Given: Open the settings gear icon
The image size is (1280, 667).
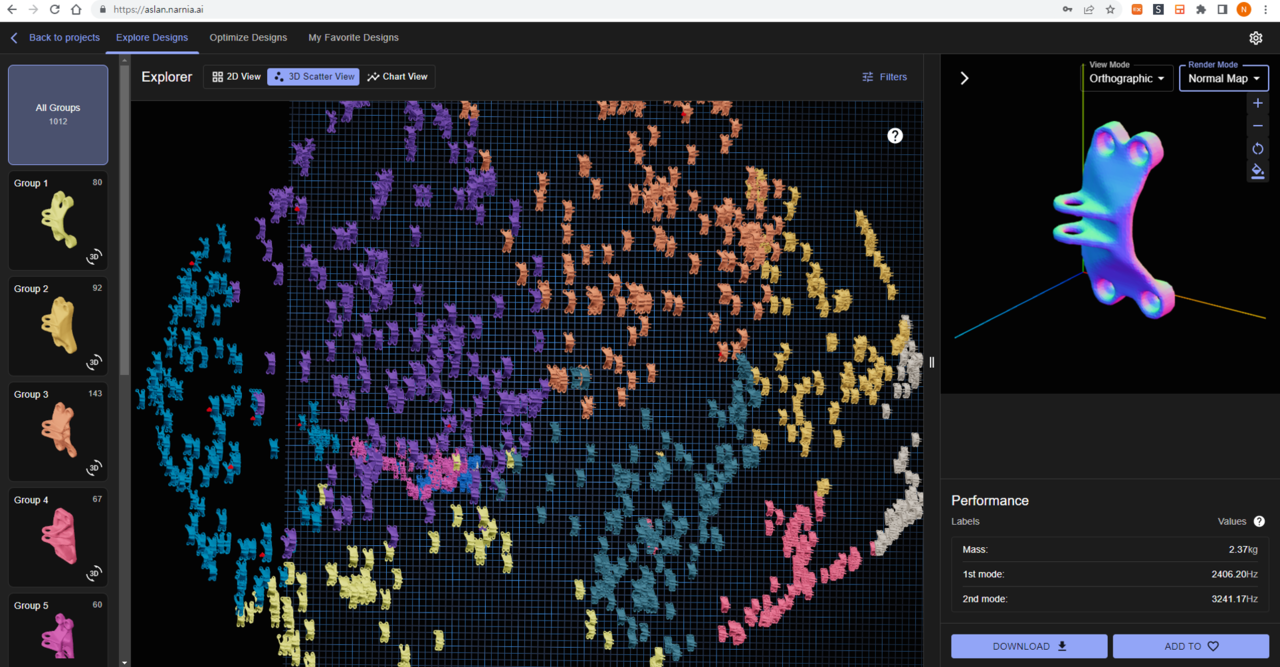Looking at the screenshot, I should tap(1256, 38).
